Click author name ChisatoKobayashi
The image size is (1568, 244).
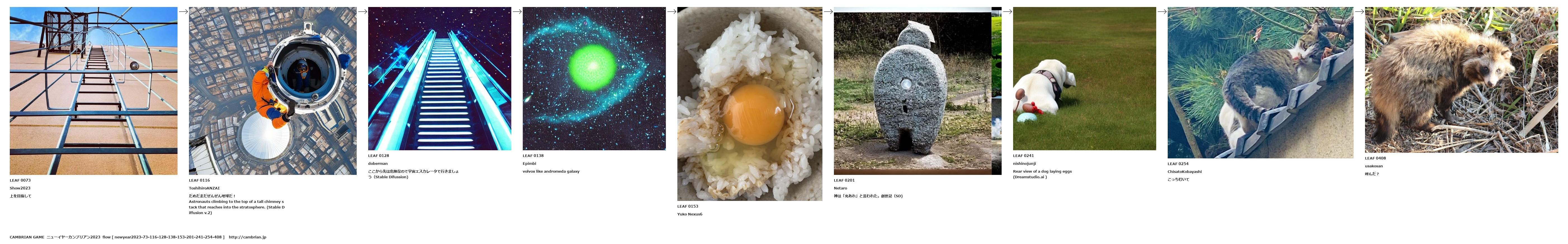pos(1184,172)
